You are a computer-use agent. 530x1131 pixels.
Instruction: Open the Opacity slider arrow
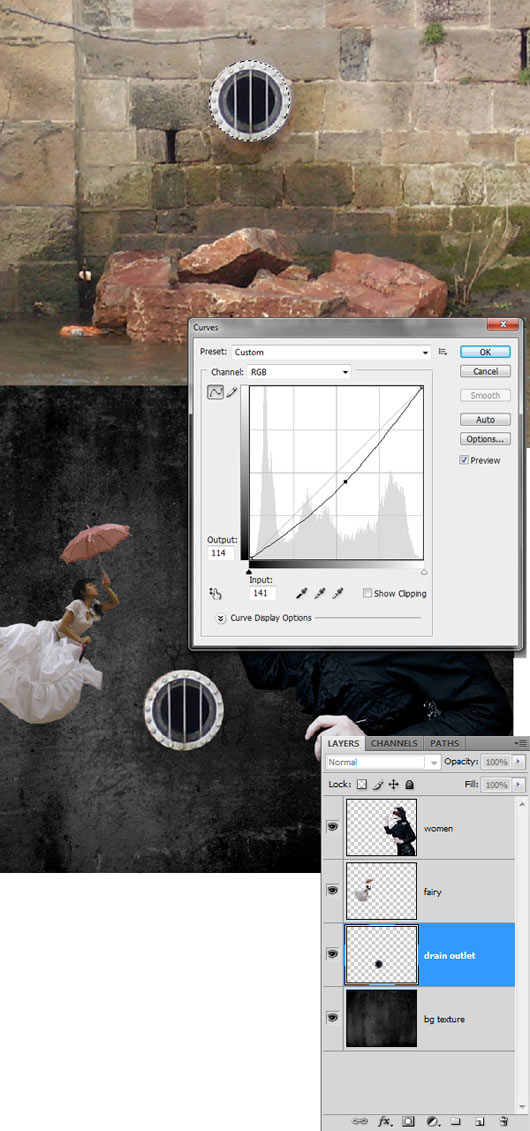(x=520, y=762)
